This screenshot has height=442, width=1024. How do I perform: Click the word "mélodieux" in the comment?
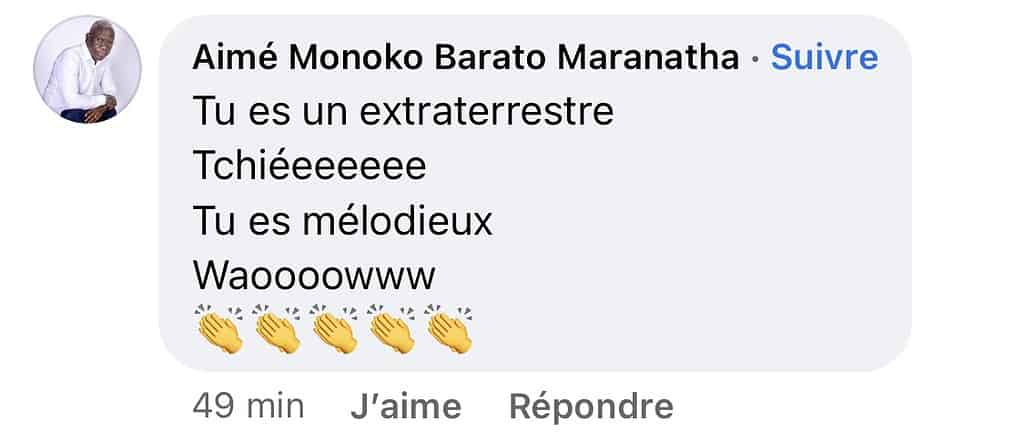pos(398,223)
